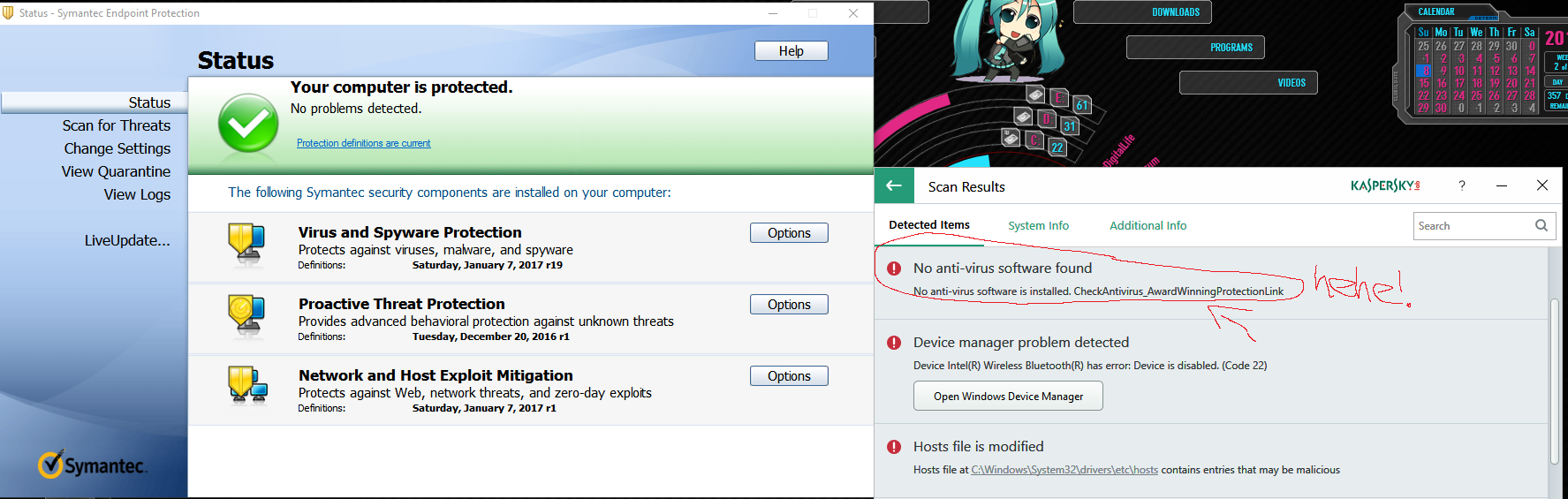1568x499 pixels.
Task: Switch to the Additional Info tab
Action: coord(1148,225)
